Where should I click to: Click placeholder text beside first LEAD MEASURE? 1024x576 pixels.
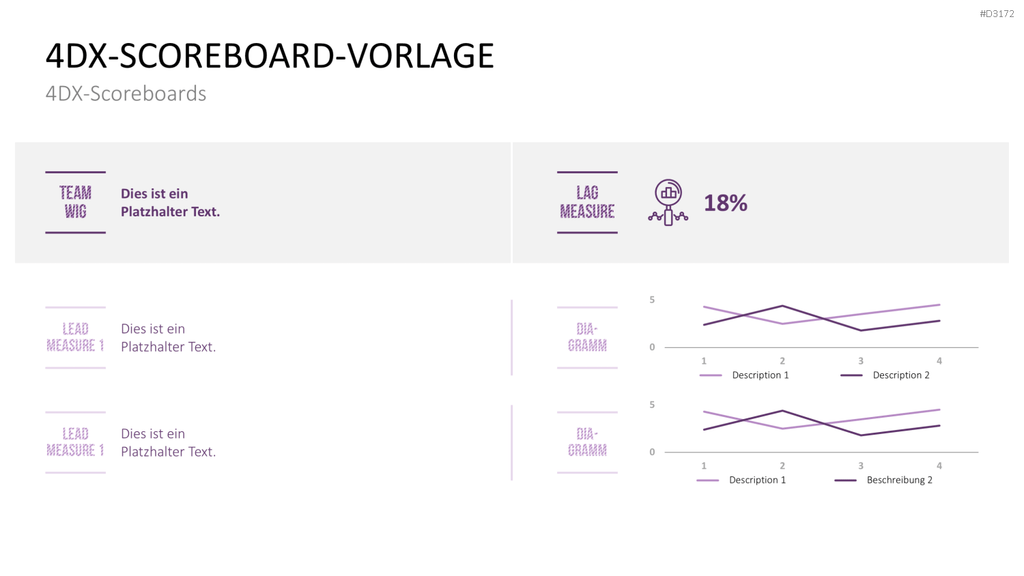click(168, 338)
